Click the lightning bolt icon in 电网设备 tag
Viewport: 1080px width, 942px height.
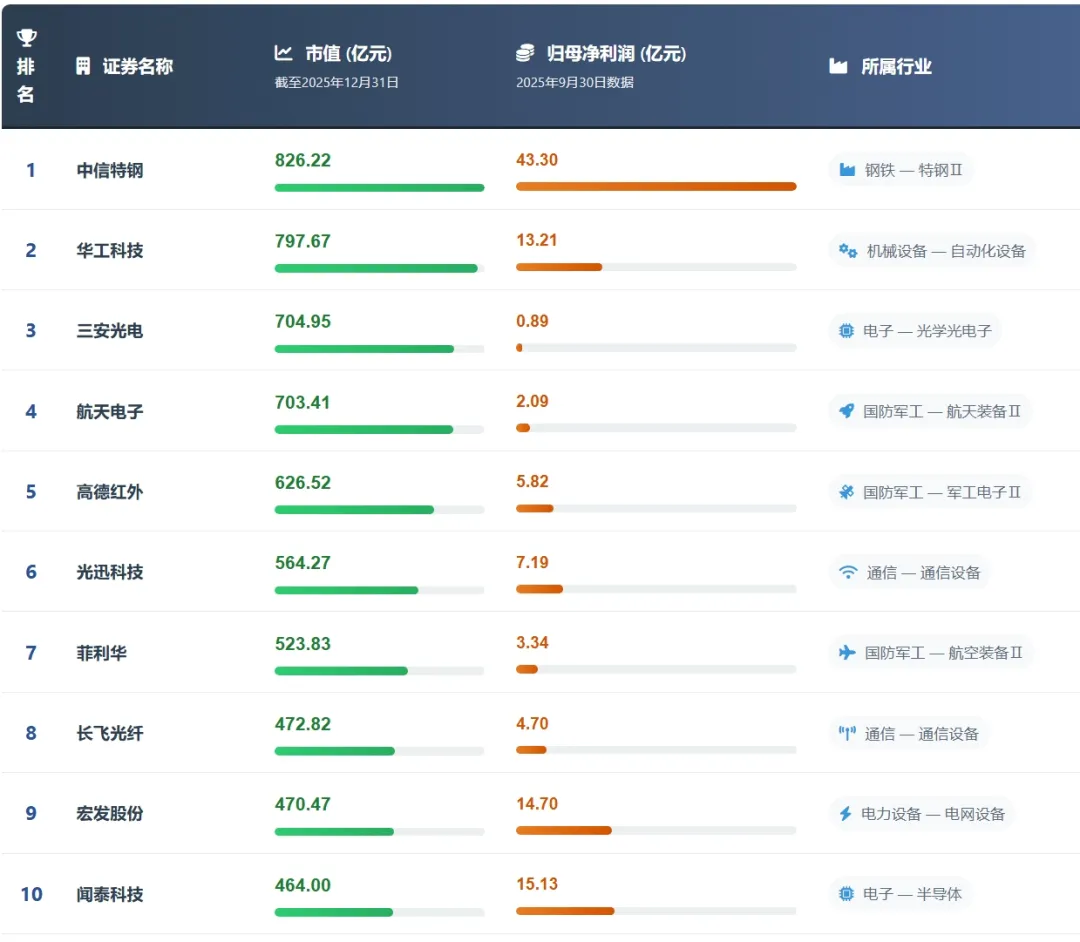pyautogui.click(x=846, y=814)
